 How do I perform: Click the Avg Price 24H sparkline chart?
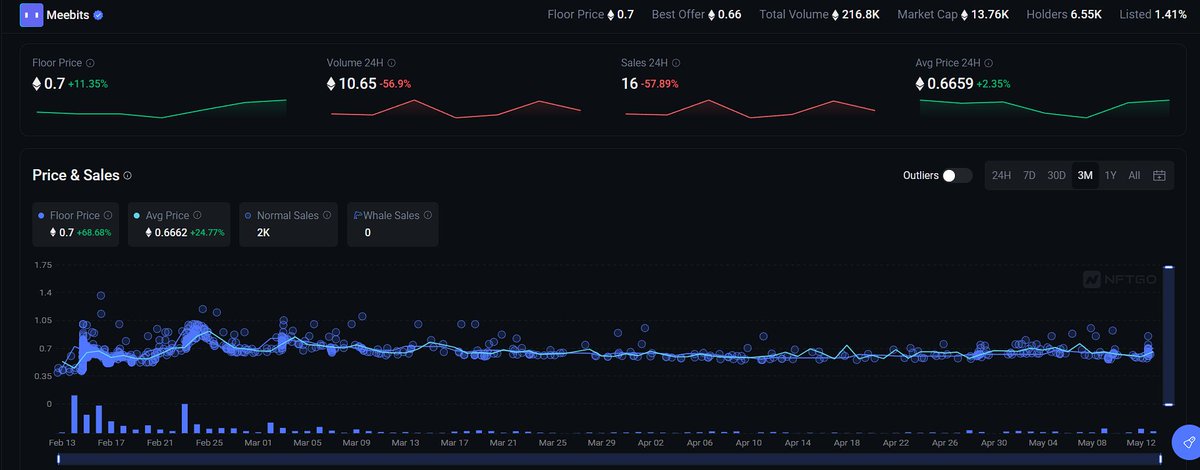tap(1044, 108)
